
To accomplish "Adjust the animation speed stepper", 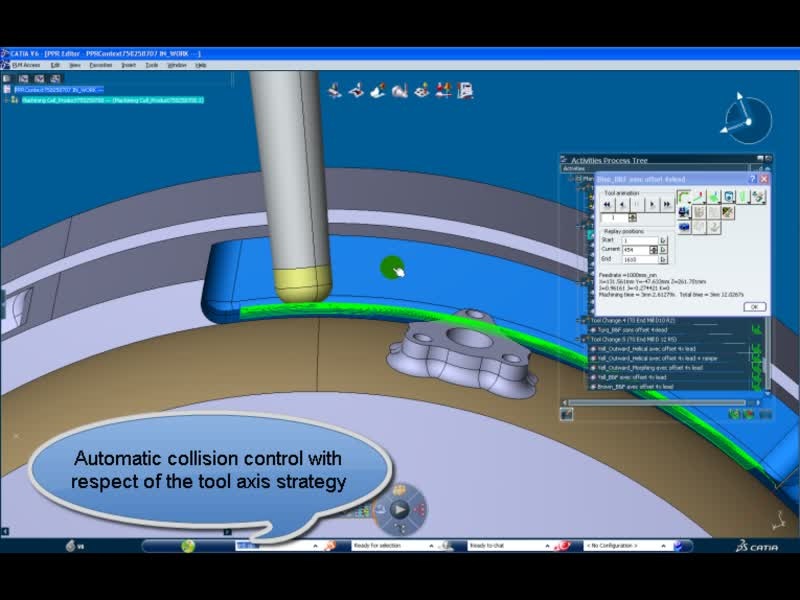I will (x=633, y=218).
